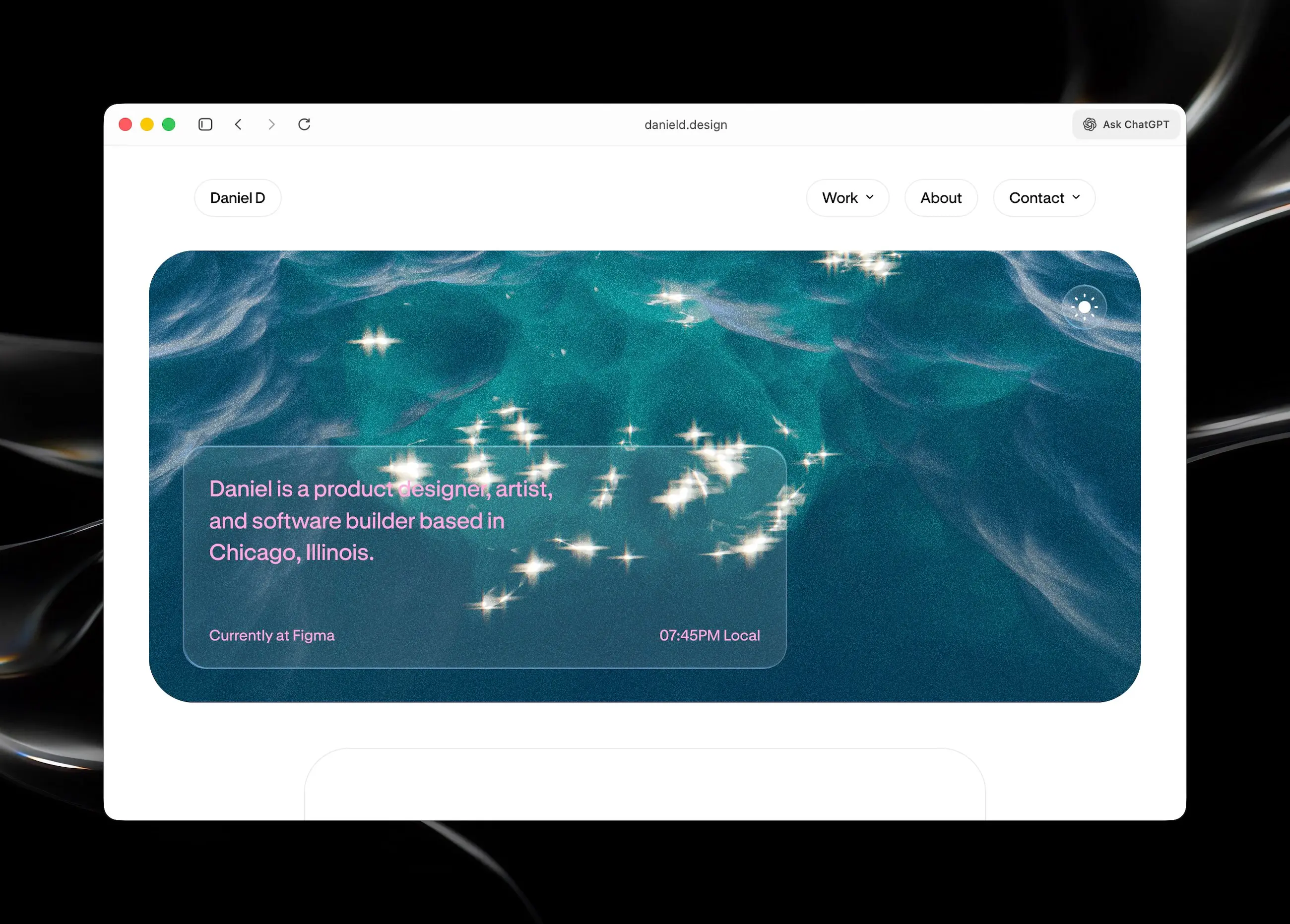The image size is (1290, 924).
Task: Open the Contact menu label
Action: coord(1036,198)
